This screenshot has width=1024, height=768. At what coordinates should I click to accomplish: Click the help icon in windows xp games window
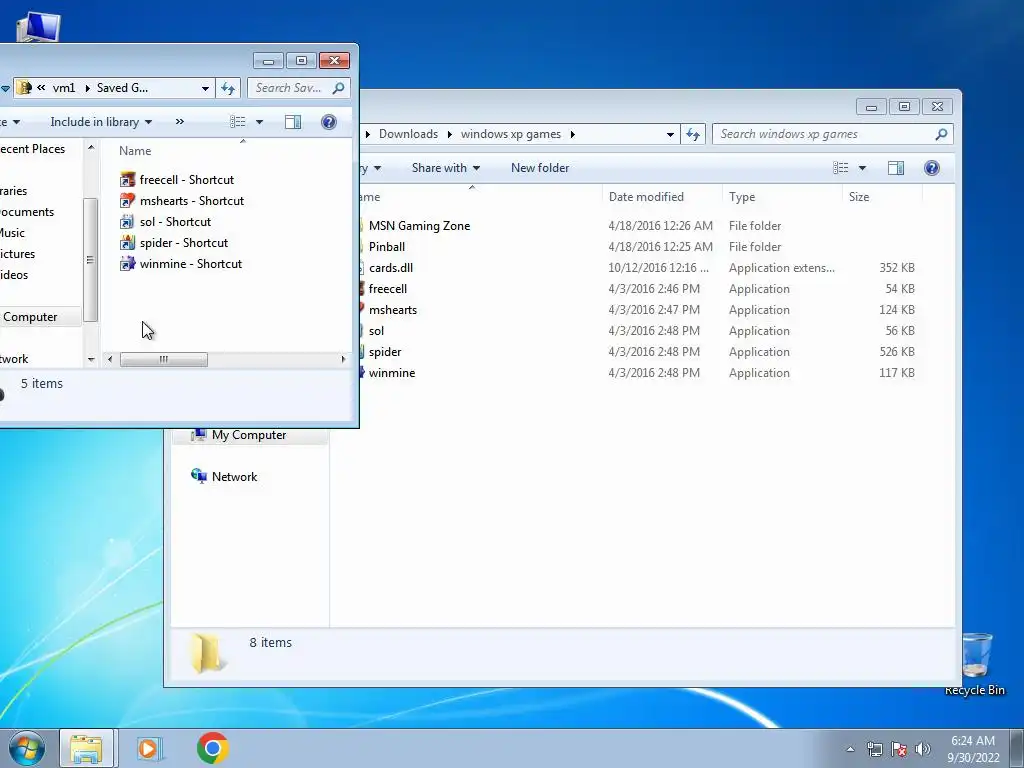point(931,168)
